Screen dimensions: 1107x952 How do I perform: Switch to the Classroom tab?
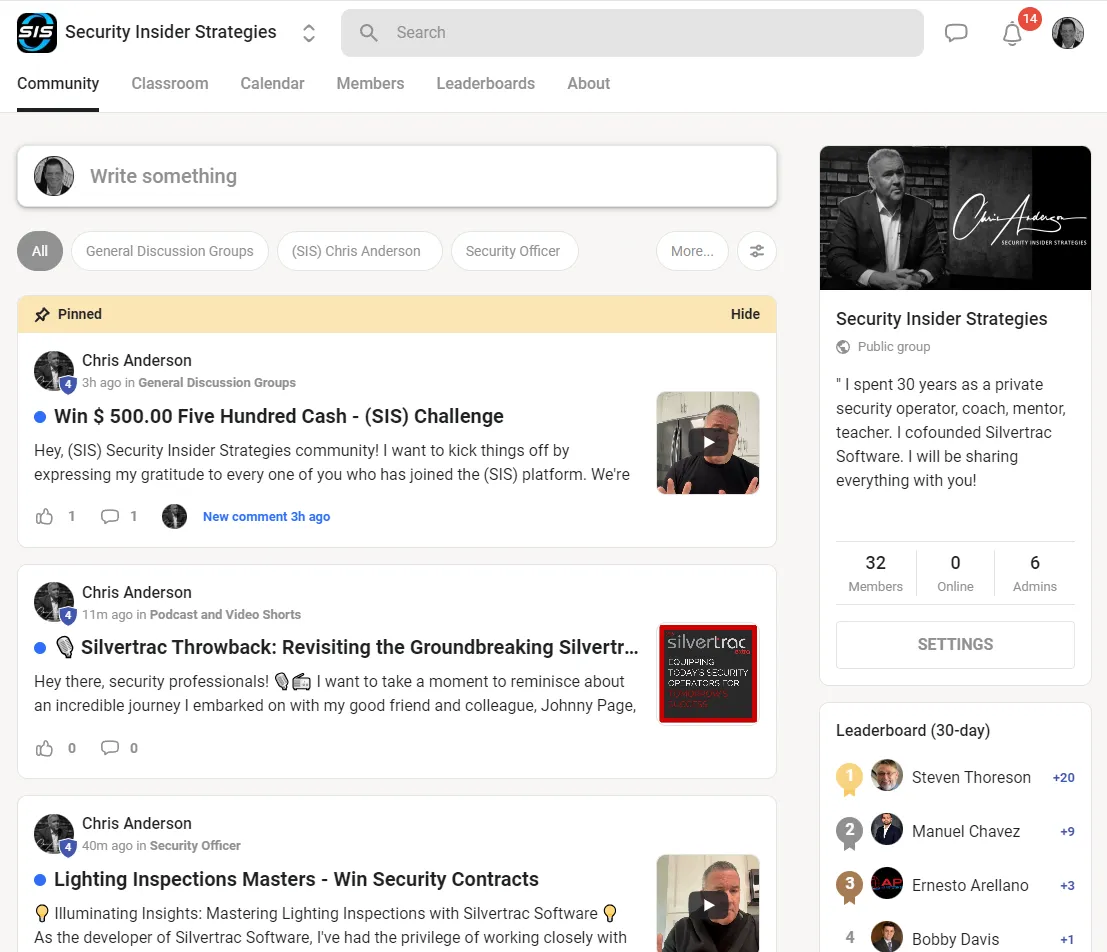169,83
